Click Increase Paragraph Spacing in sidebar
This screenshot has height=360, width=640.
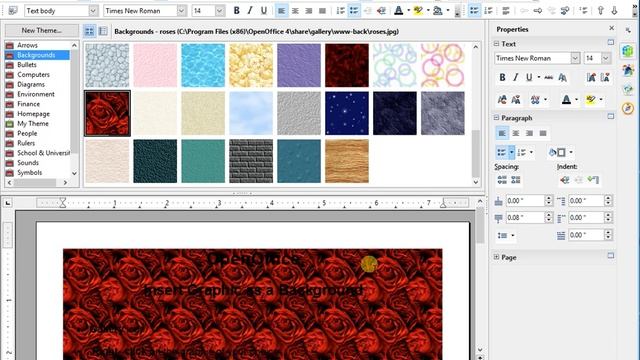(x=502, y=180)
